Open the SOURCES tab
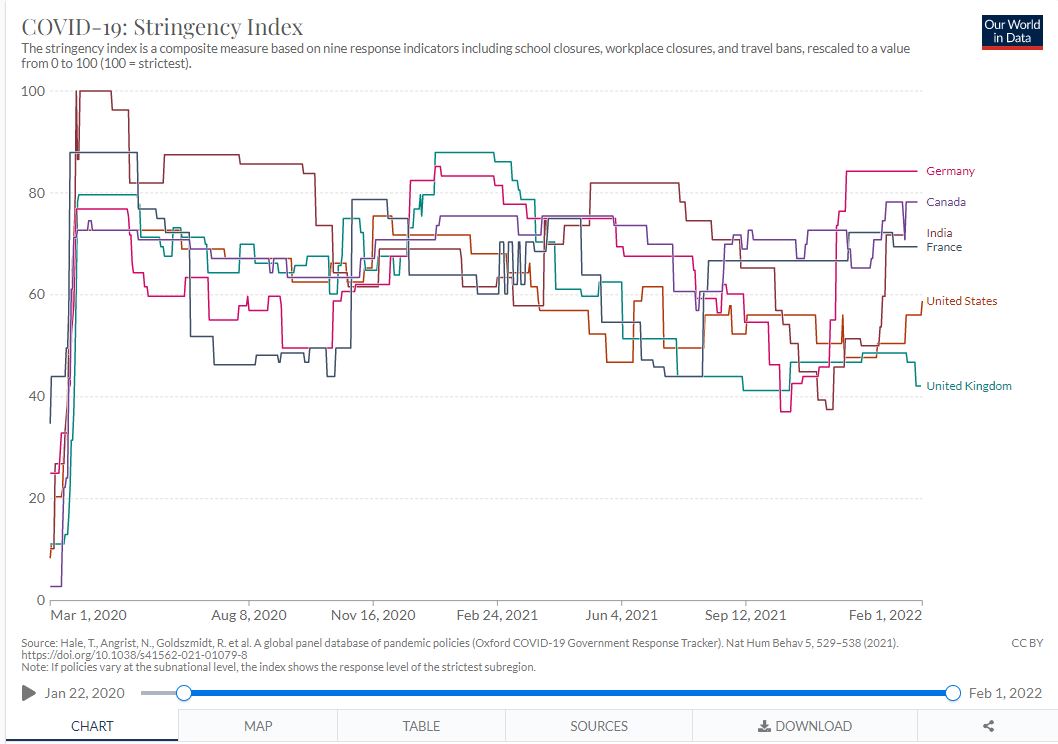Image resolution: width=1058 pixels, height=744 pixels. point(599,726)
